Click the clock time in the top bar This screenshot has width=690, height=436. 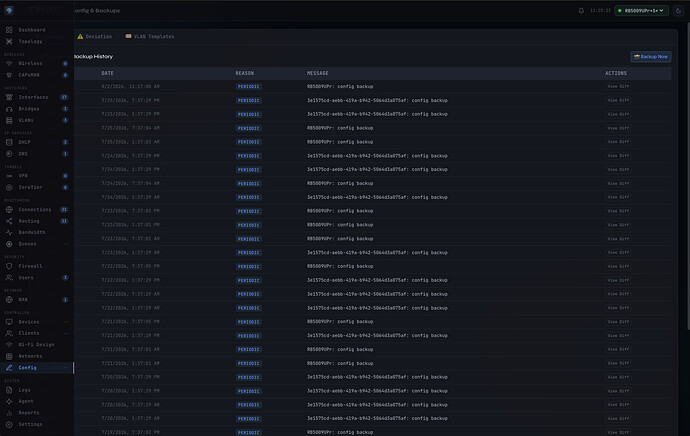(600, 11)
